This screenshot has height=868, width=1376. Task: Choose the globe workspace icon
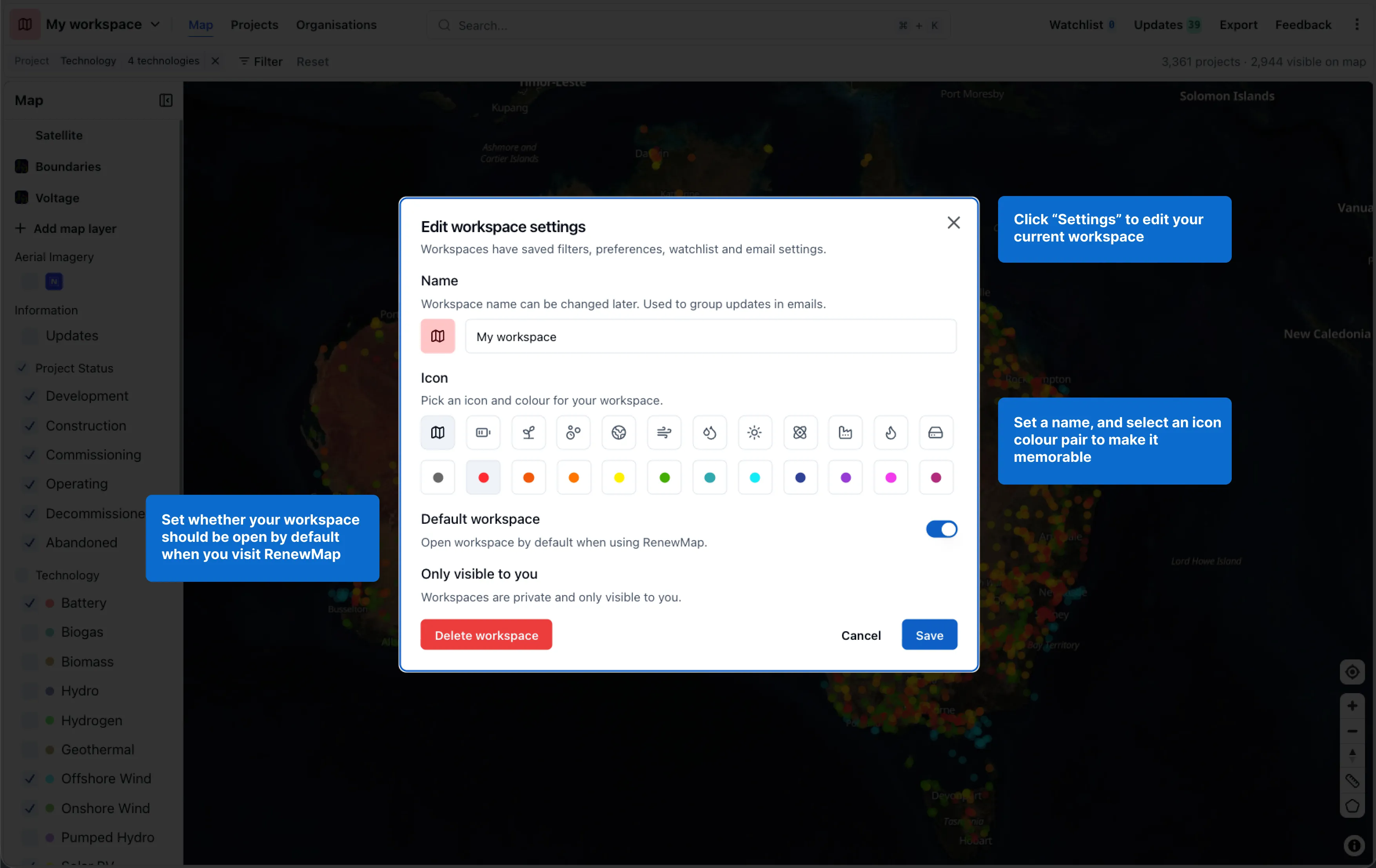[619, 432]
